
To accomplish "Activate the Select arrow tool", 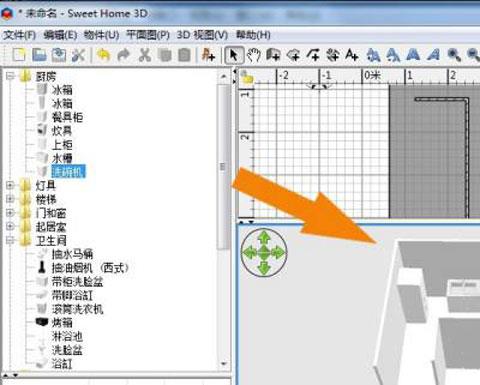I will (x=234, y=55).
